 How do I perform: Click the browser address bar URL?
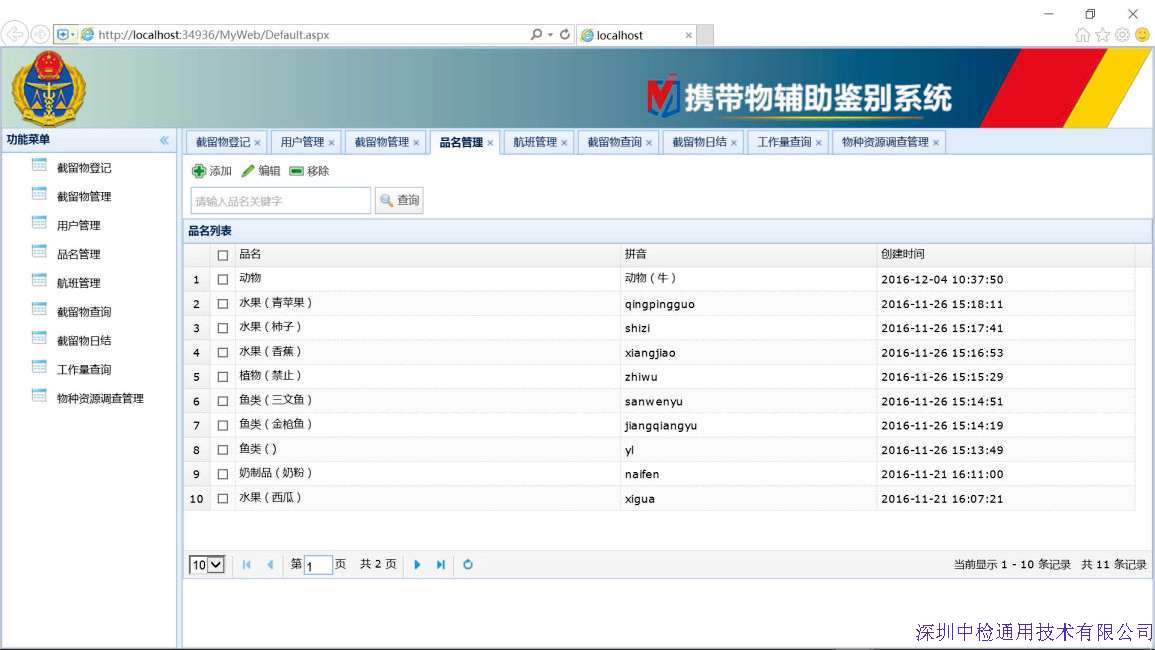(214, 35)
